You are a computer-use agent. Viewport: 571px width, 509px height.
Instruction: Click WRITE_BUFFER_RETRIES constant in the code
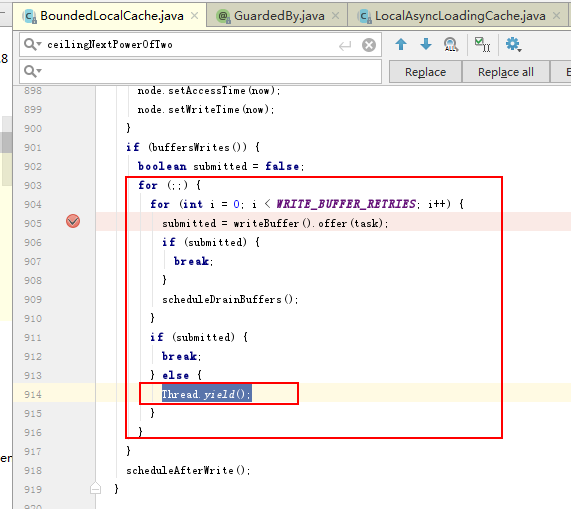coord(346,204)
